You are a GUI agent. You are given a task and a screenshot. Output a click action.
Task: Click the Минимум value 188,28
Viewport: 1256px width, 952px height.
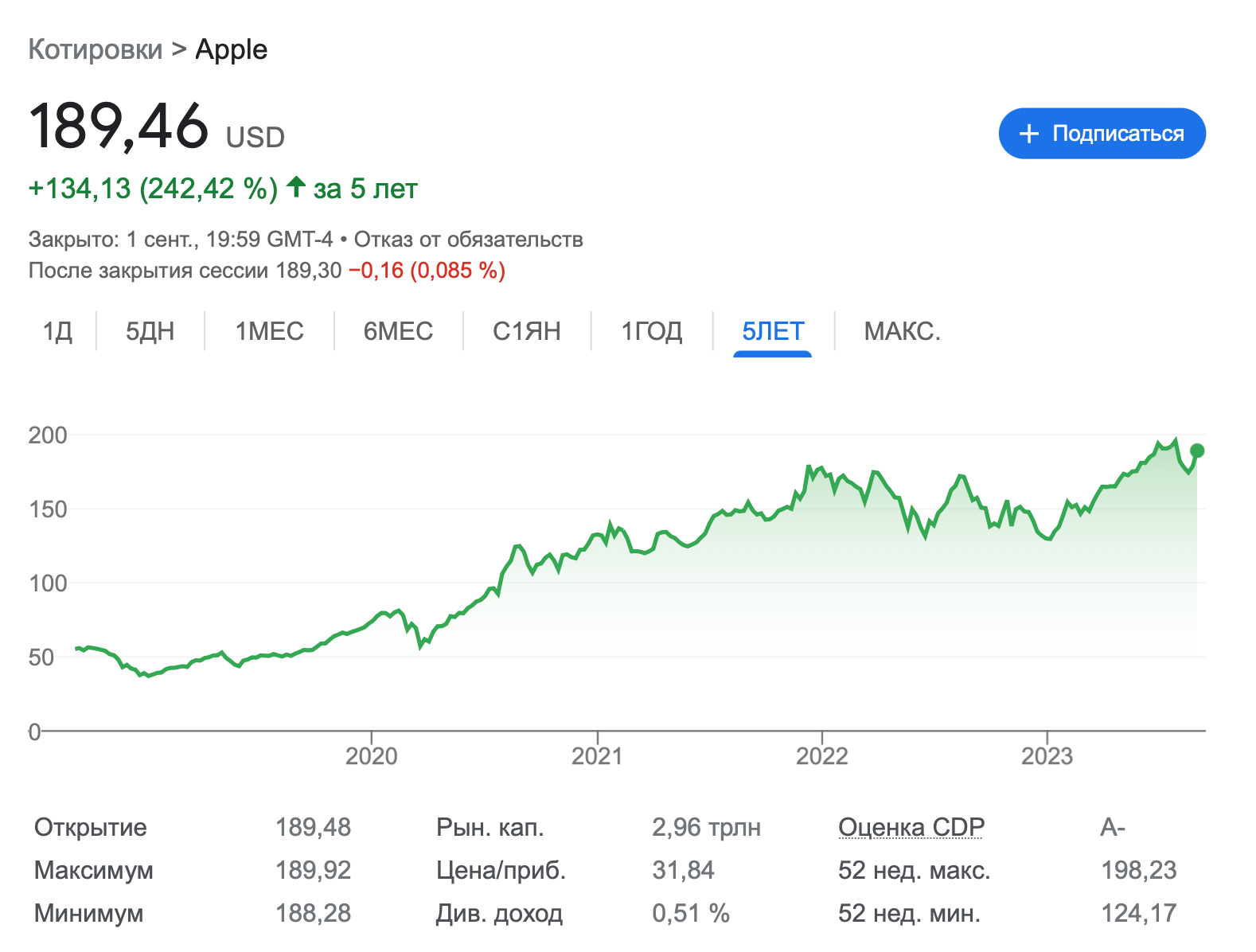pyautogui.click(x=314, y=913)
